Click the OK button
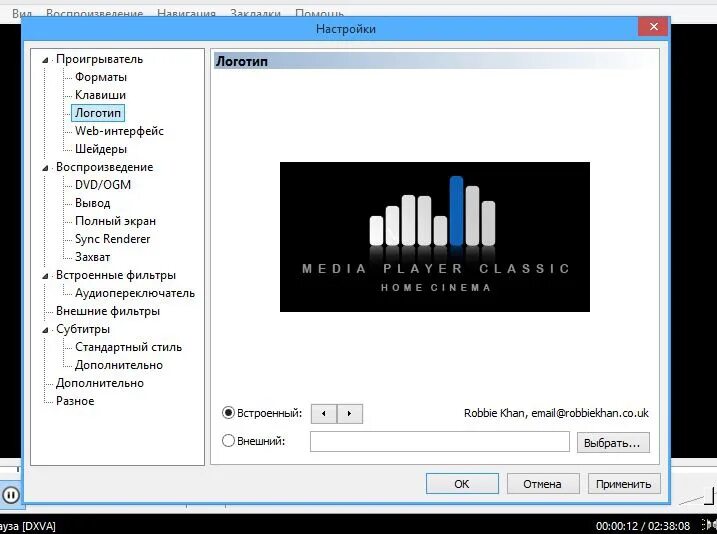 tap(462, 484)
